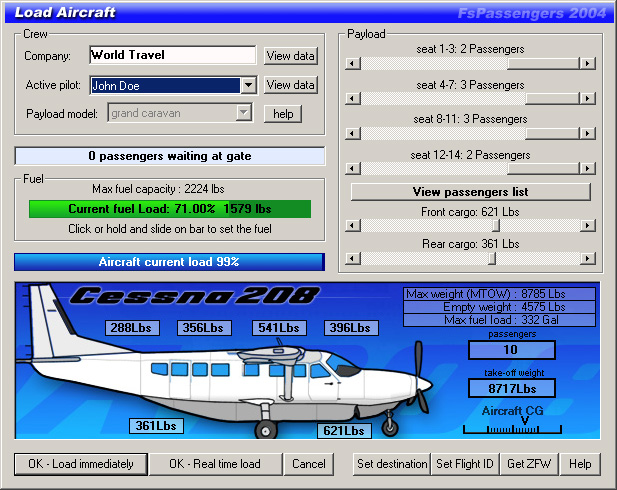This screenshot has width=617, height=490.
Task: Click the Max fuel load 332 Gal row
Action: [x=499, y=320]
